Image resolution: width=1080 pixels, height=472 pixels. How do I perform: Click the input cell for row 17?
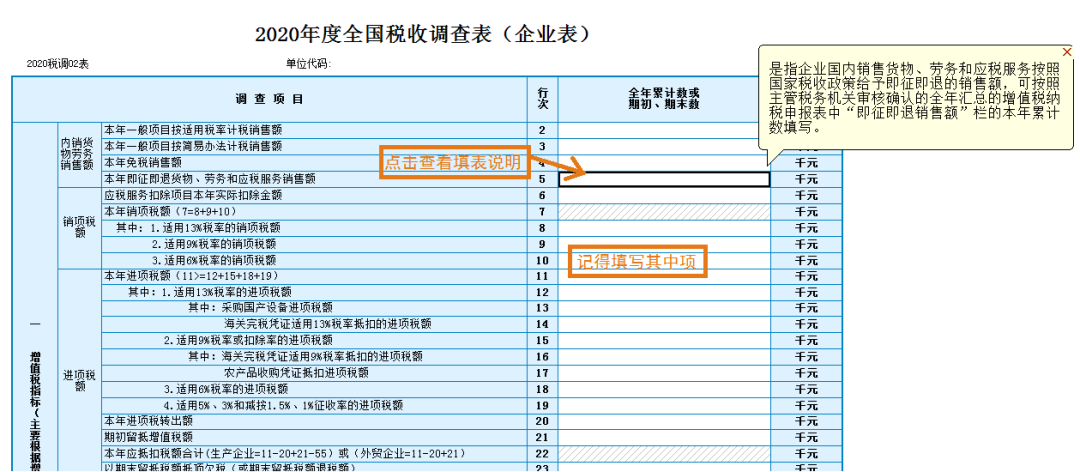(664, 373)
